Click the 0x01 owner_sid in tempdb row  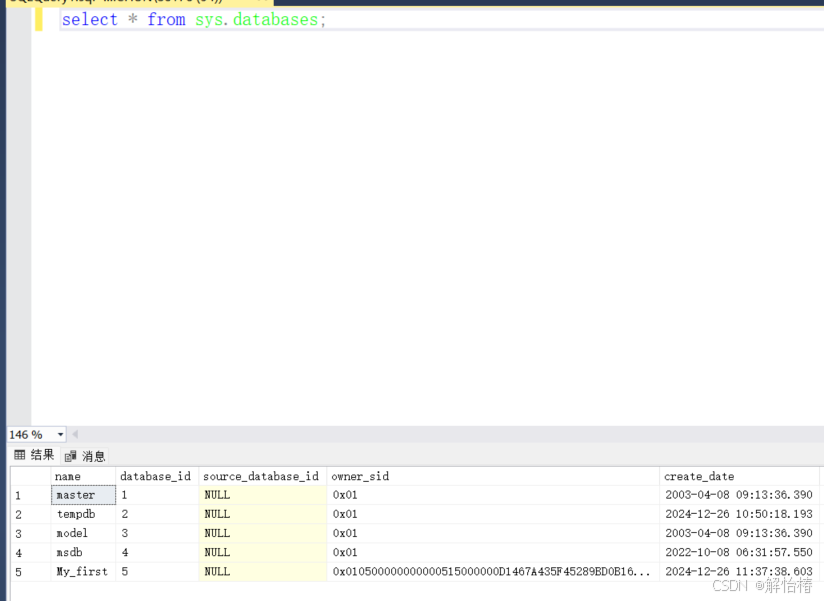coord(493,514)
